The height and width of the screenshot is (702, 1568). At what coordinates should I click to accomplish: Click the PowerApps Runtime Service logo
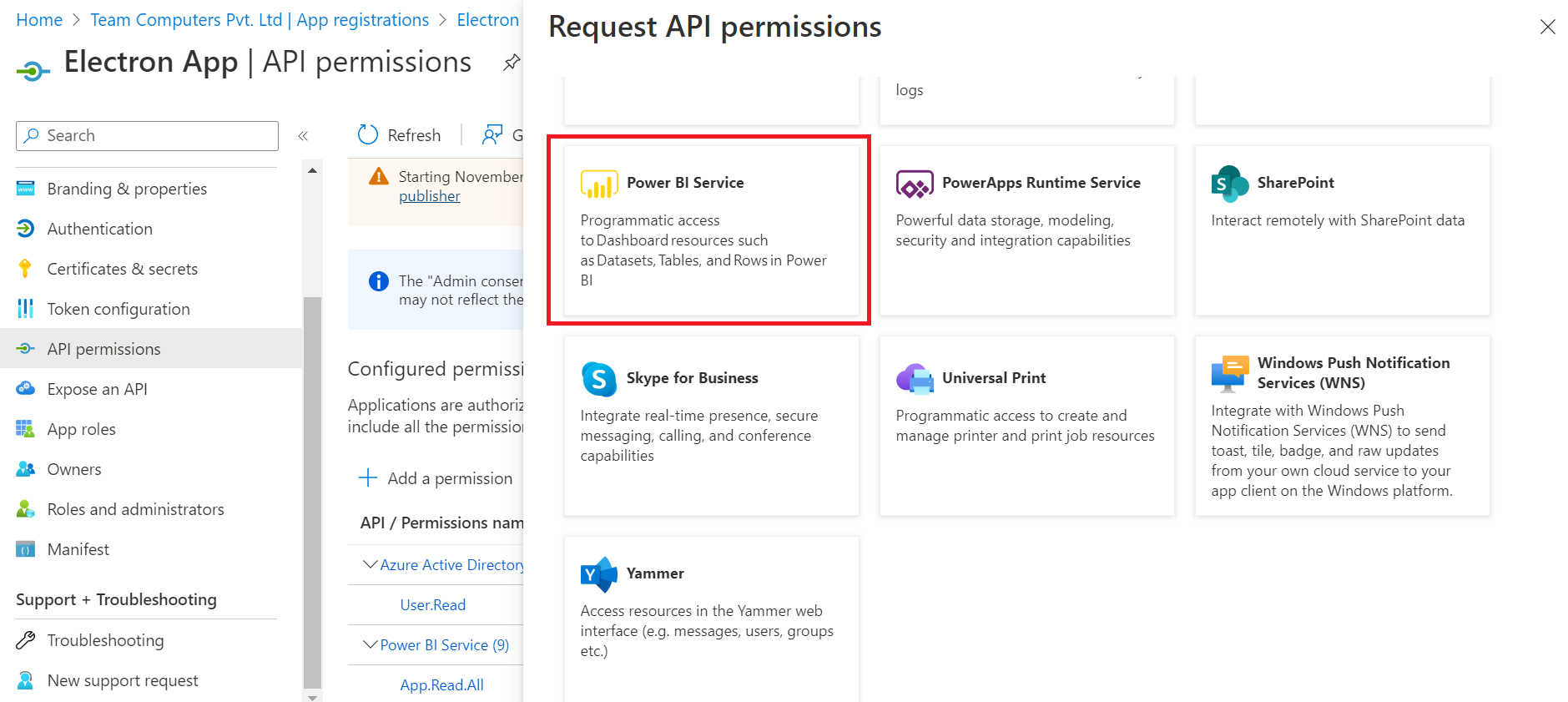915,184
